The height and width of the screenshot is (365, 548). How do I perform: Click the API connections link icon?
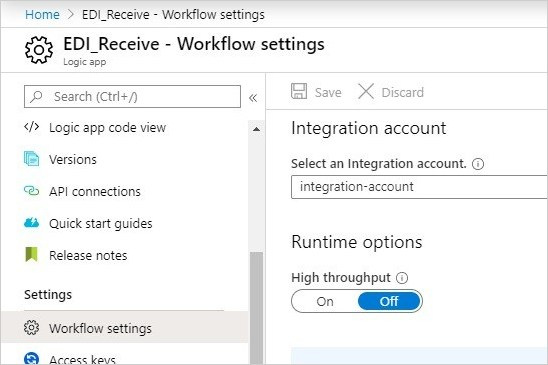pos(31,191)
